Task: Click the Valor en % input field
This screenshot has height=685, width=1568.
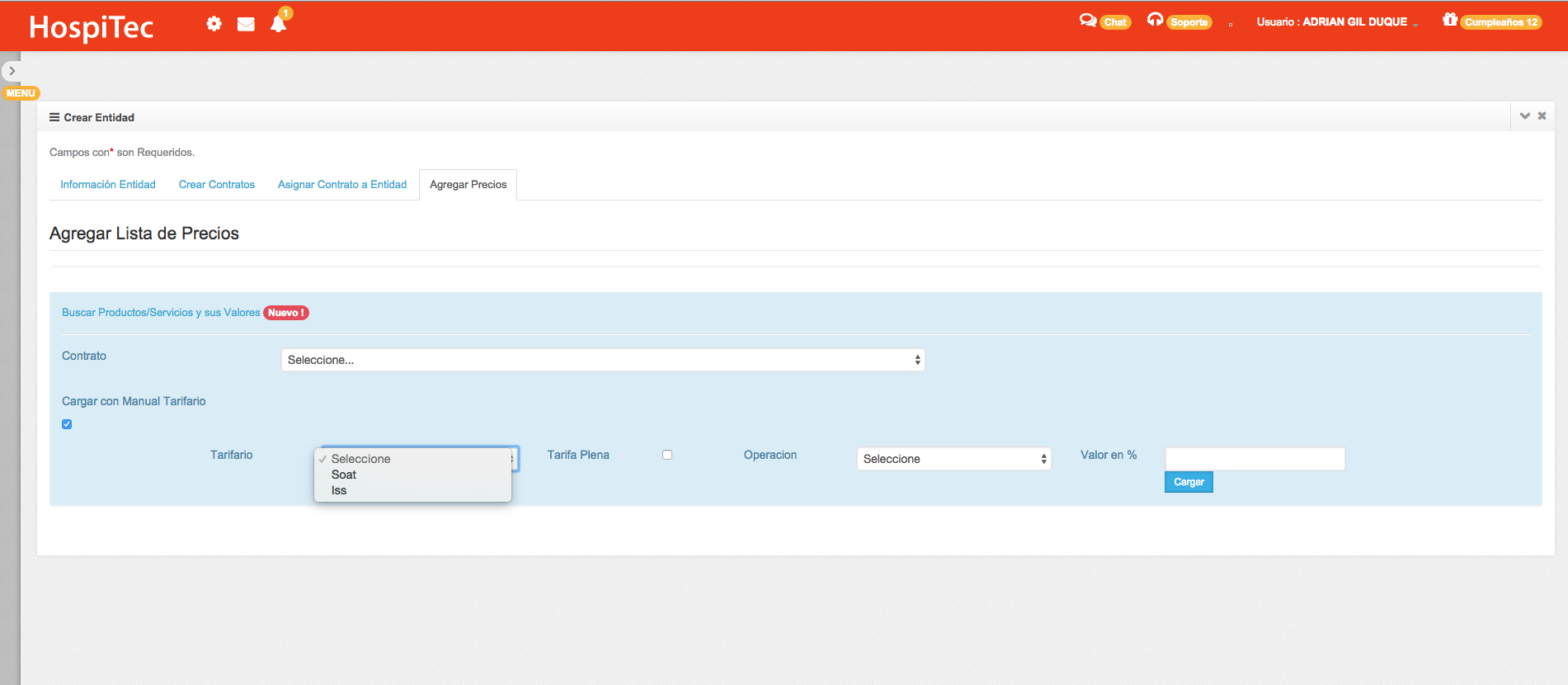Action: pyautogui.click(x=1255, y=459)
